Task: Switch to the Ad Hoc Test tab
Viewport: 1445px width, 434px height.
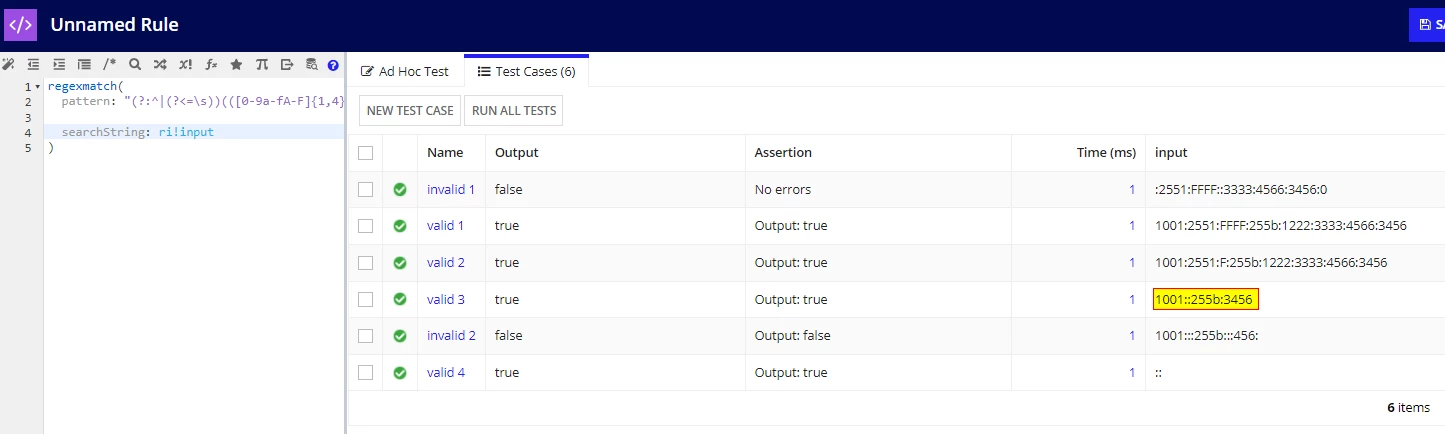Action: coord(405,71)
